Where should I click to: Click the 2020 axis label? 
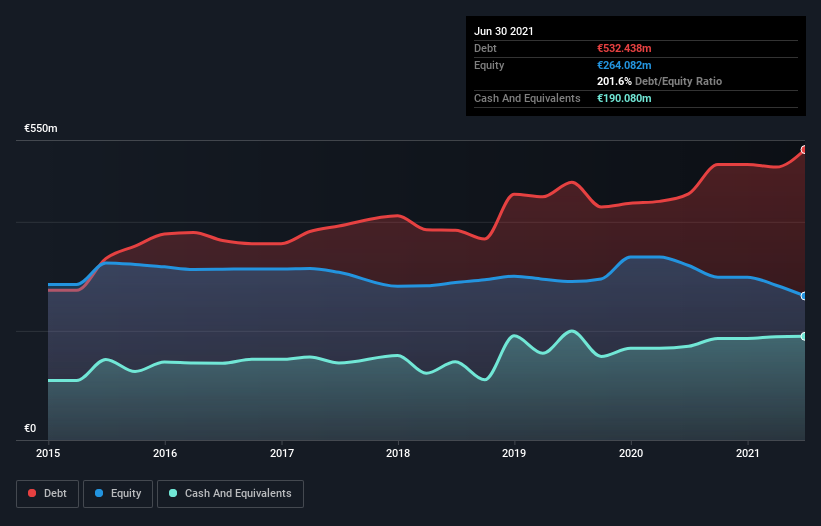pyautogui.click(x=631, y=453)
